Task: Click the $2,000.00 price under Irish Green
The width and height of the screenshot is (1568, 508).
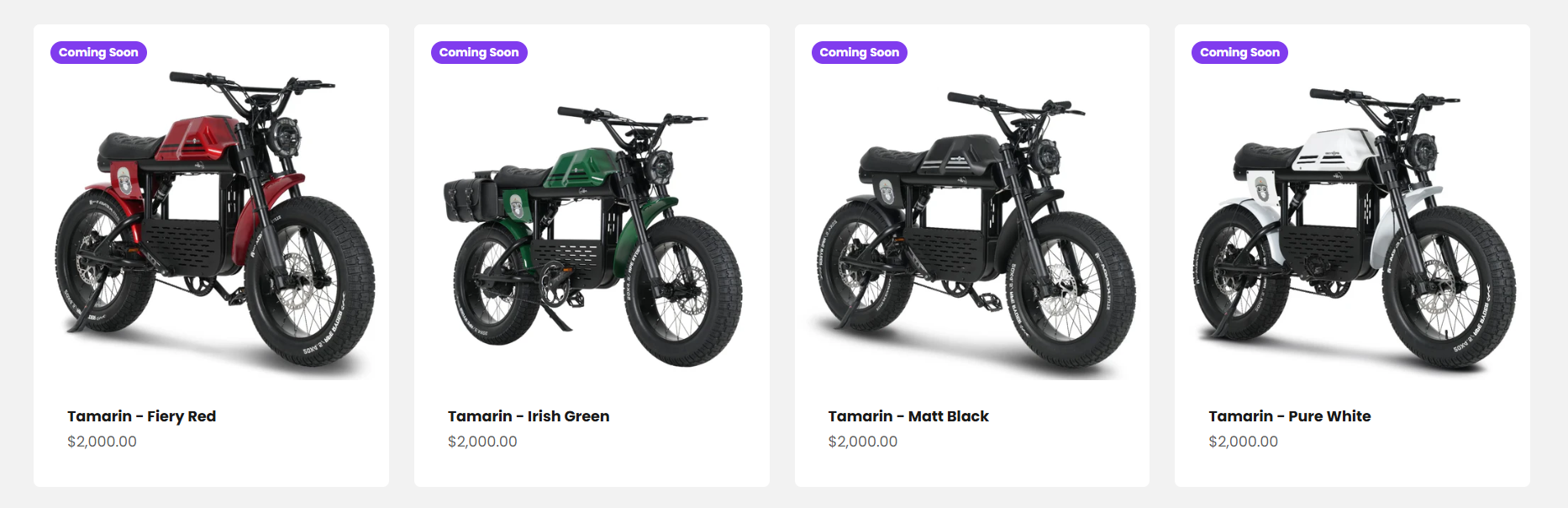Action: coord(482,442)
